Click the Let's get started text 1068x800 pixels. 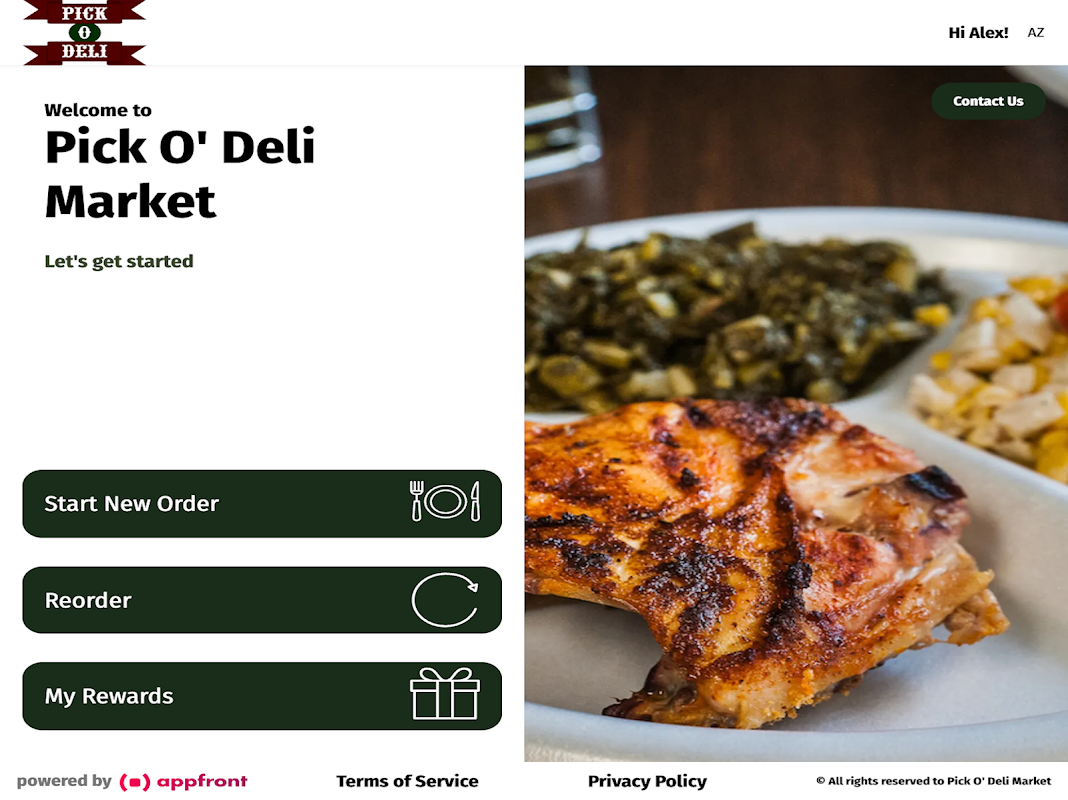(x=119, y=261)
